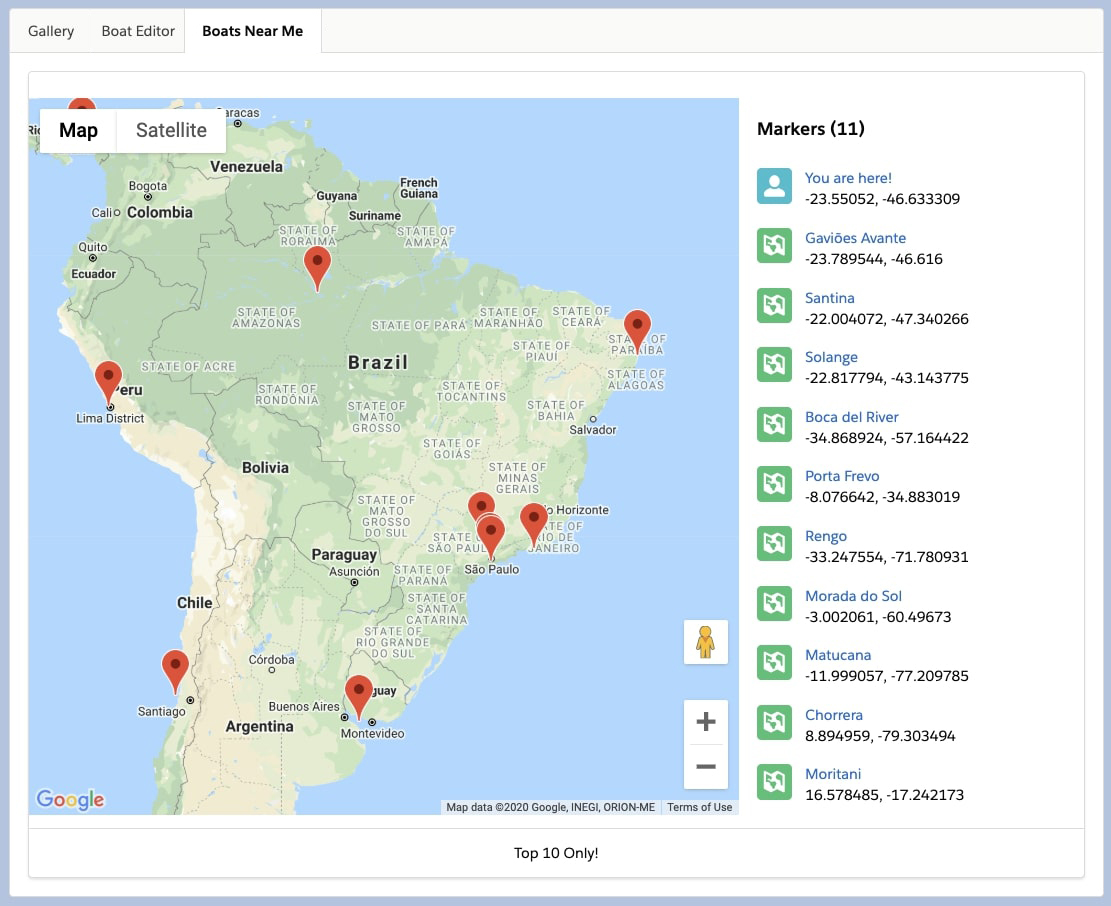Click the map pin near Montevideo
The height and width of the screenshot is (906, 1111).
point(359,696)
